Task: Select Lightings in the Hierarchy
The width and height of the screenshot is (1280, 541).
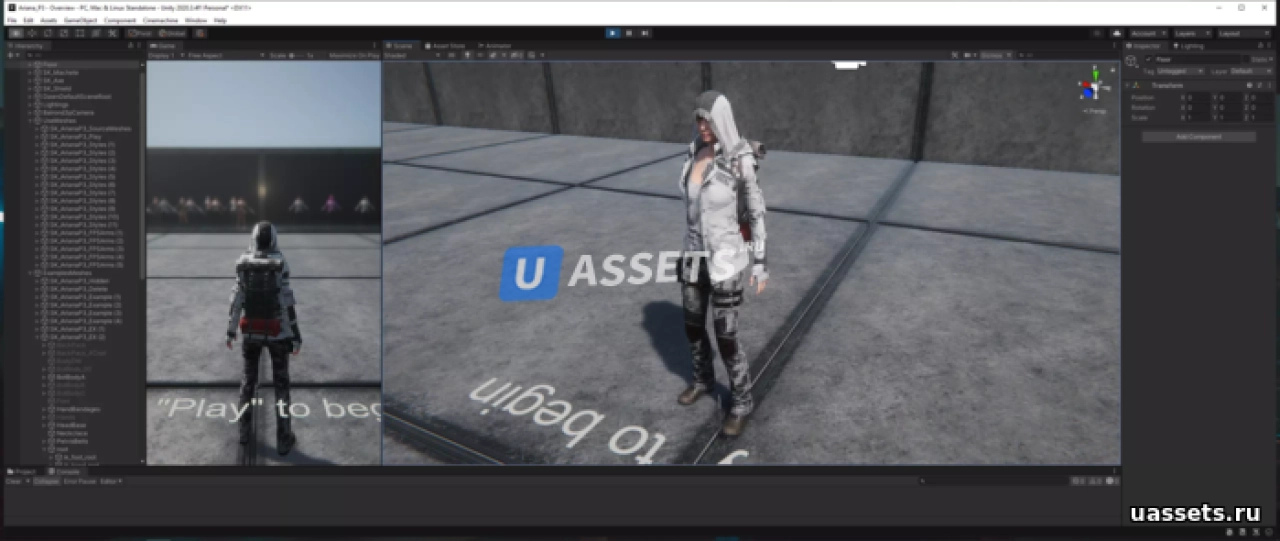Action: [x=56, y=104]
